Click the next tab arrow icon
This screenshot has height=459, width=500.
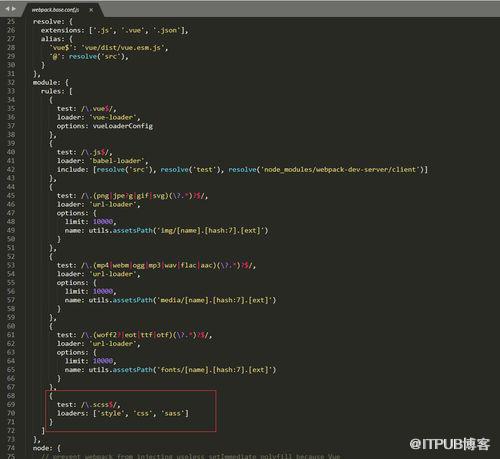coord(14,9)
